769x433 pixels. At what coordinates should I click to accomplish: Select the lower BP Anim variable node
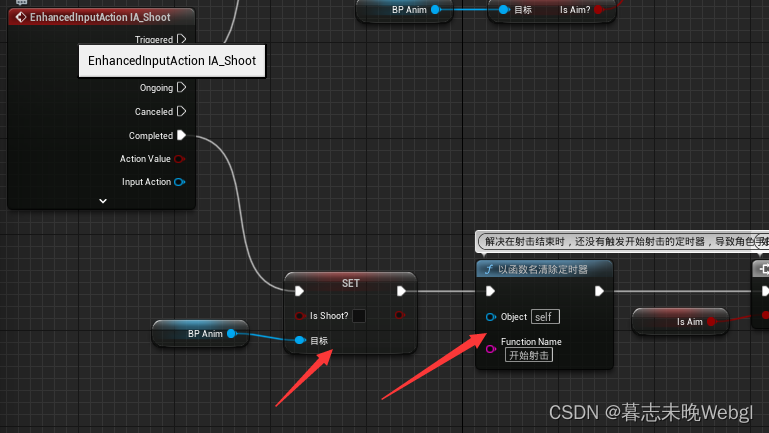201,333
